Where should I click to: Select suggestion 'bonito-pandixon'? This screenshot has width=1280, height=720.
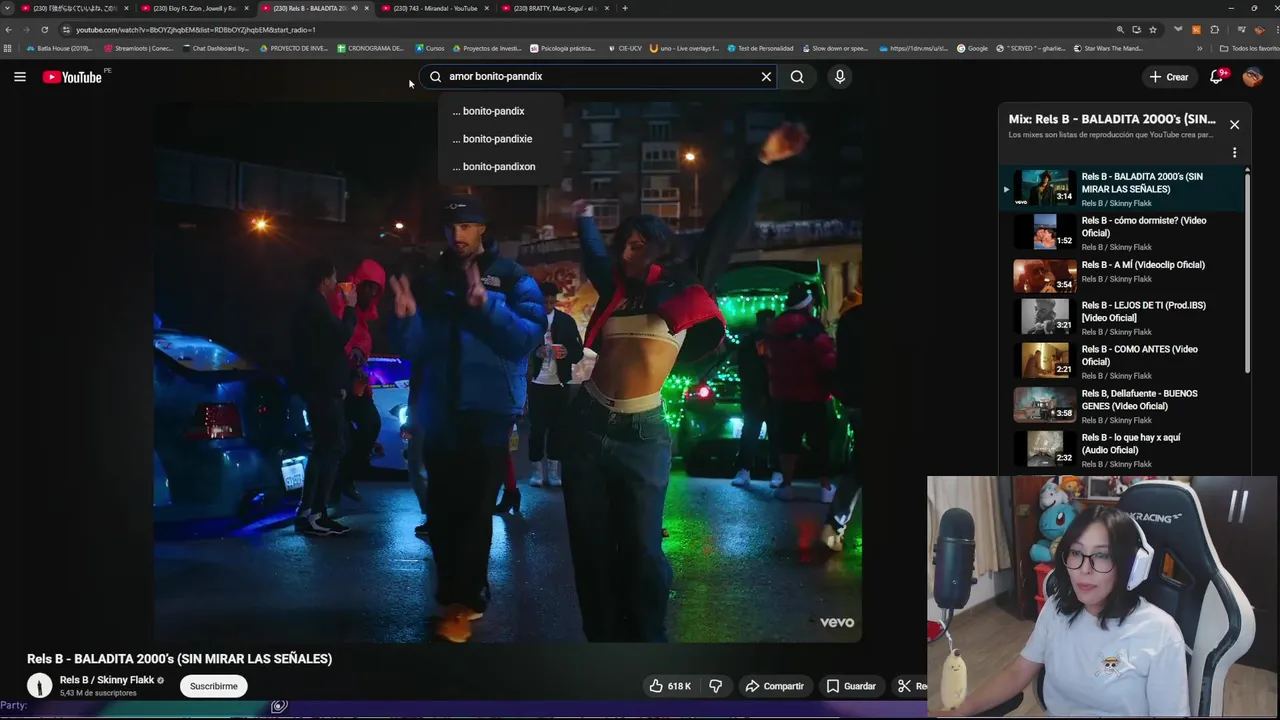tap(500, 167)
